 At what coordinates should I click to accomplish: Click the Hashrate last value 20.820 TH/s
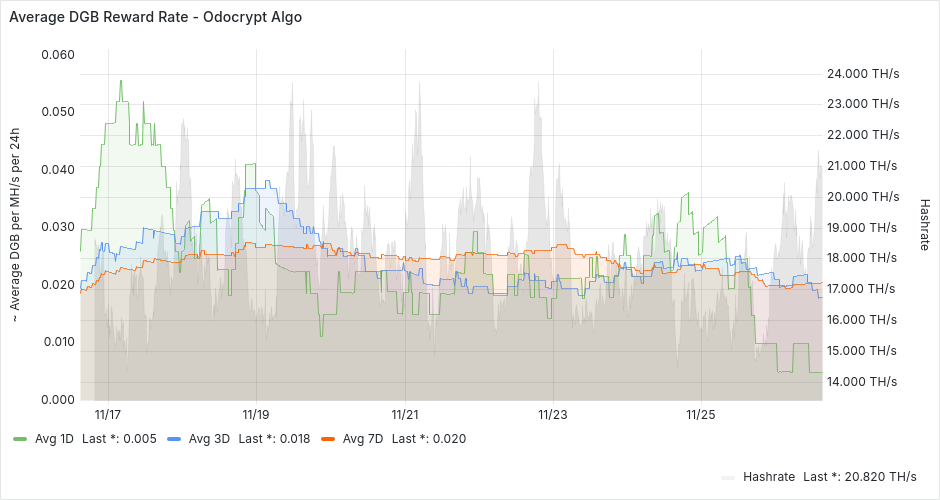(x=859, y=477)
